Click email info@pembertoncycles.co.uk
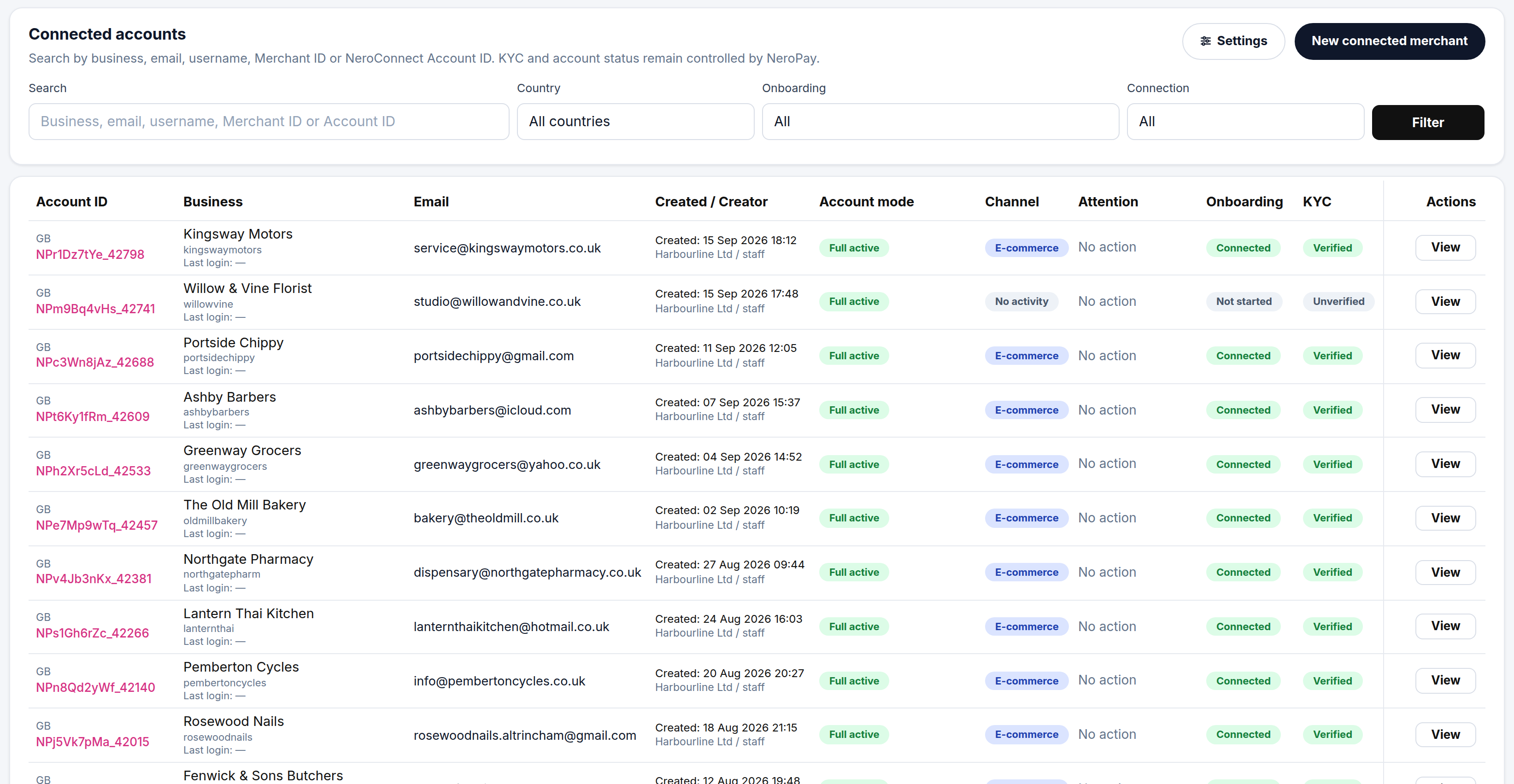This screenshot has width=1514, height=784. pyautogui.click(x=499, y=681)
